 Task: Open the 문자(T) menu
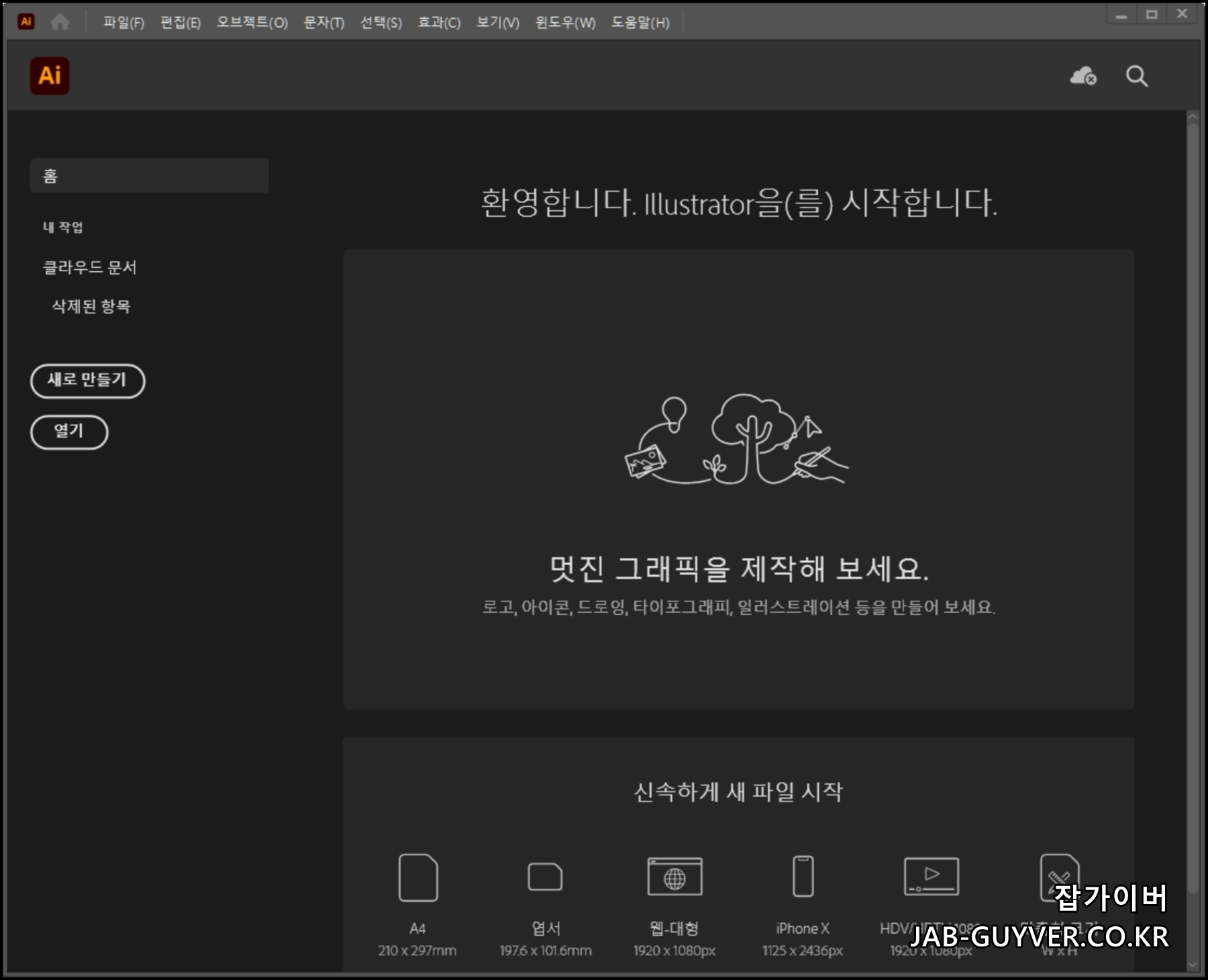click(323, 22)
